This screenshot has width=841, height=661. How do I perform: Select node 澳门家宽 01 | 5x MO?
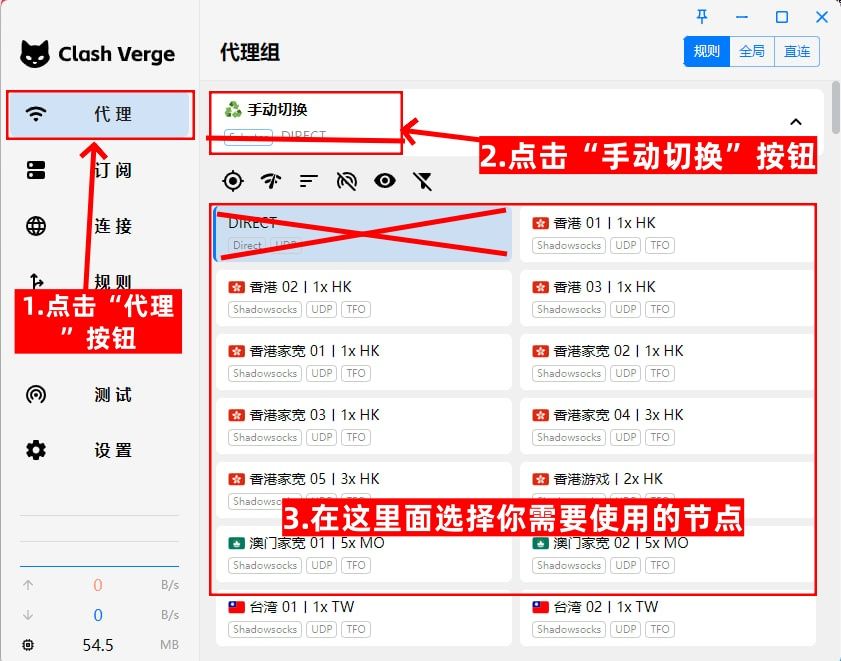pyautogui.click(x=363, y=554)
